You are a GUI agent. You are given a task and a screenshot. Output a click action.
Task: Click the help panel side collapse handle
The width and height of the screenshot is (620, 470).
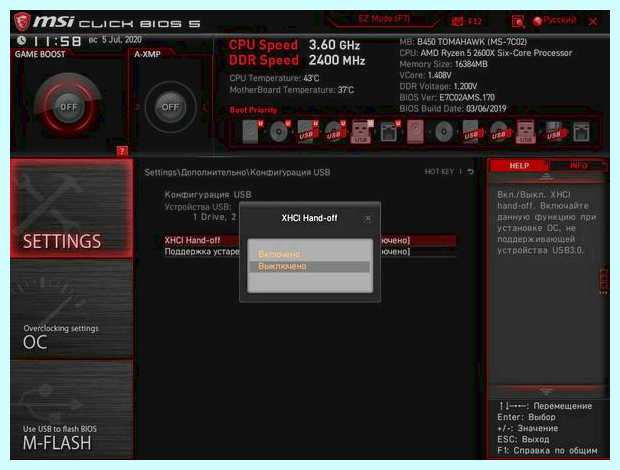(x=604, y=281)
